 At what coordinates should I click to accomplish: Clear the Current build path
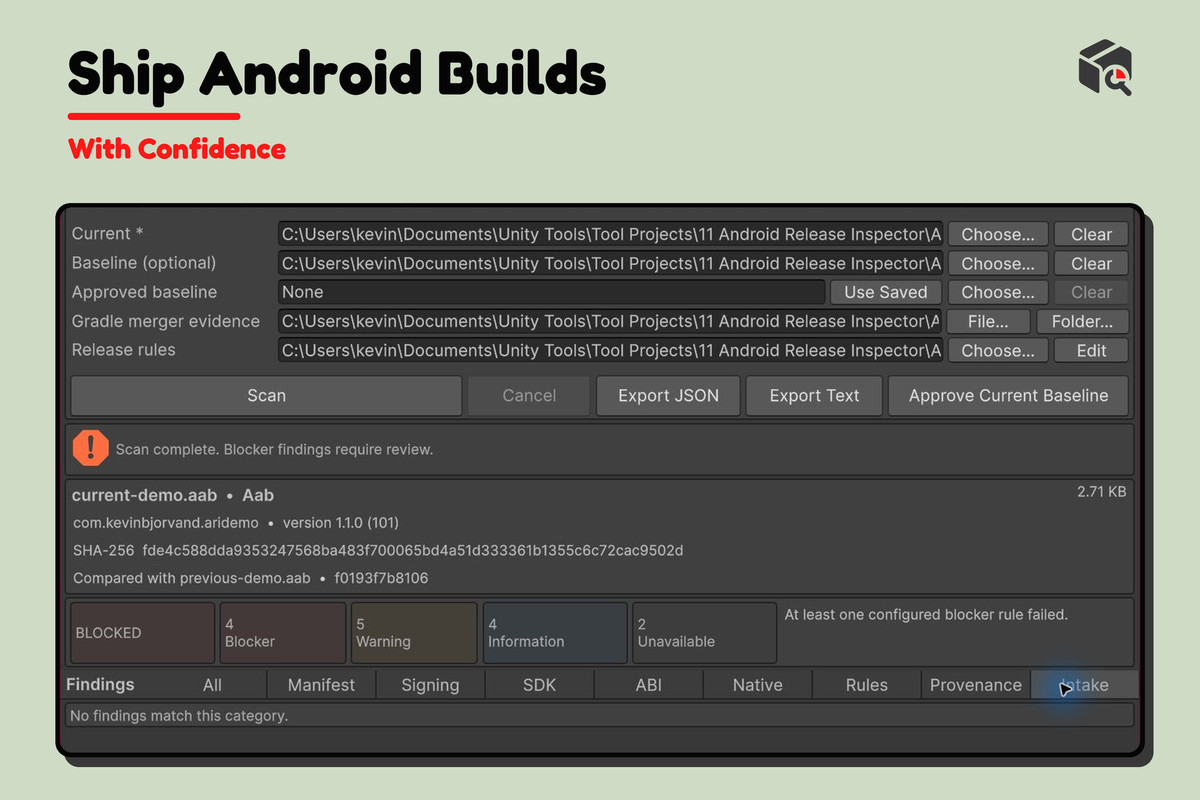pos(1091,234)
